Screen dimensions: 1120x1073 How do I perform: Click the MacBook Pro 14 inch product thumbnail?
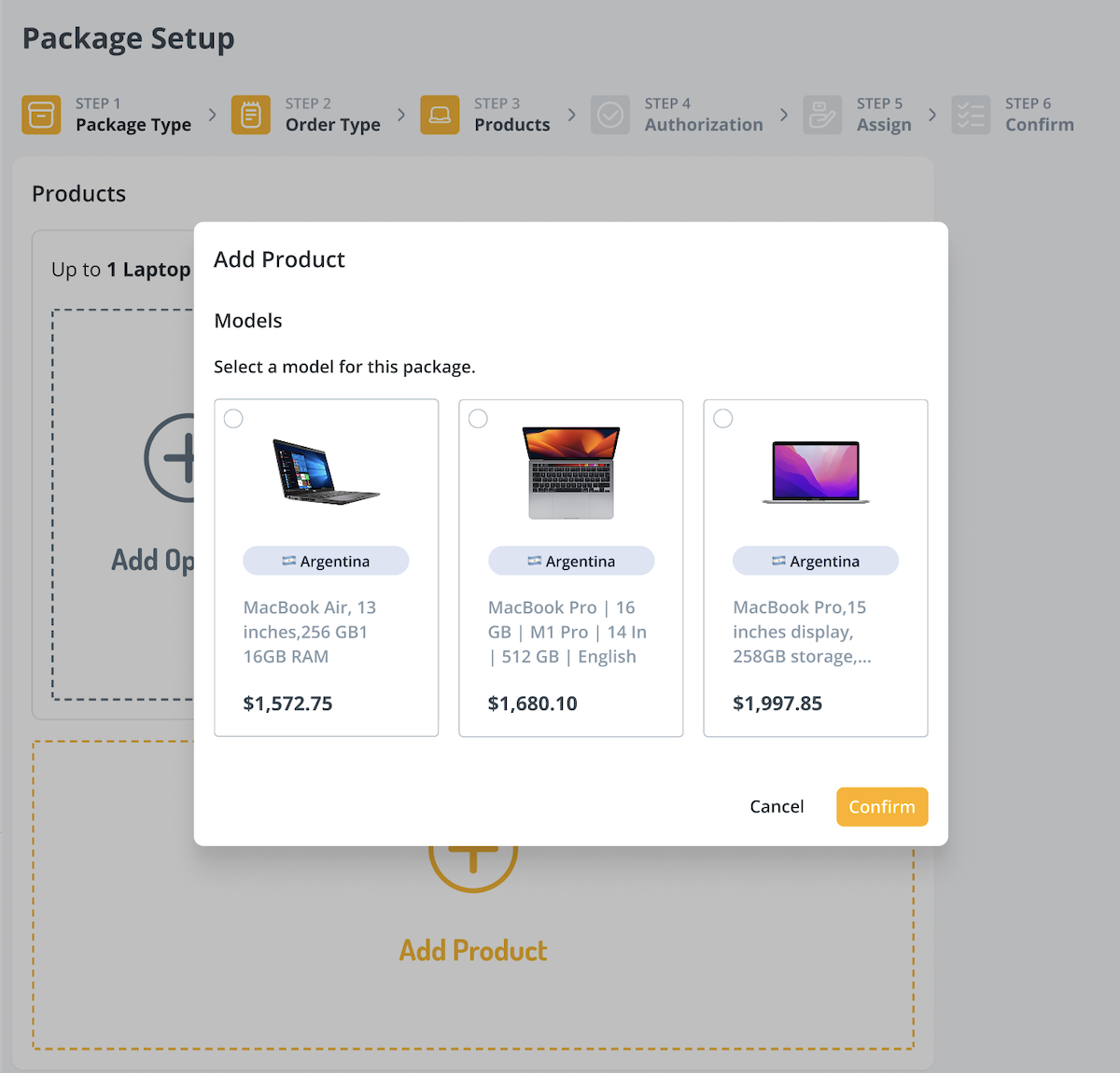click(570, 471)
